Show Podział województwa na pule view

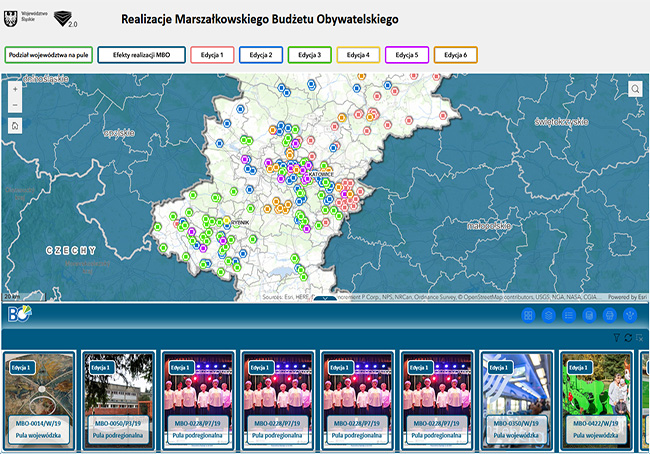pyautogui.click(x=49, y=55)
